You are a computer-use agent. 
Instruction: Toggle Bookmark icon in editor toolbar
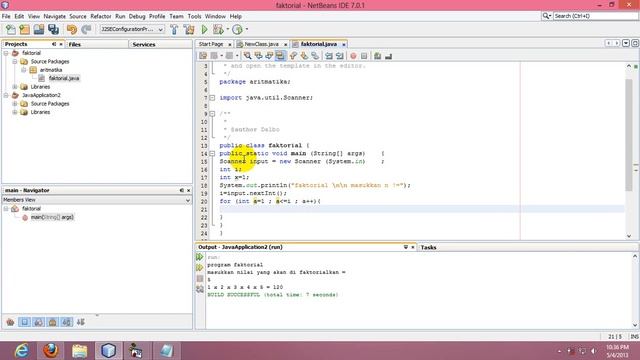315,56
